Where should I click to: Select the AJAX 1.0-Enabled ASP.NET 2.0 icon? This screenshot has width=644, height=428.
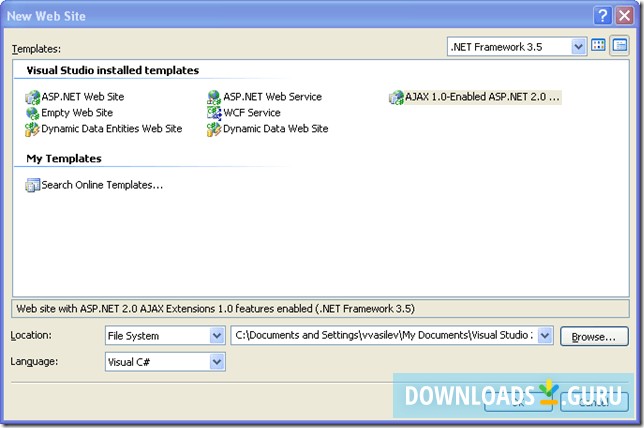tap(396, 97)
